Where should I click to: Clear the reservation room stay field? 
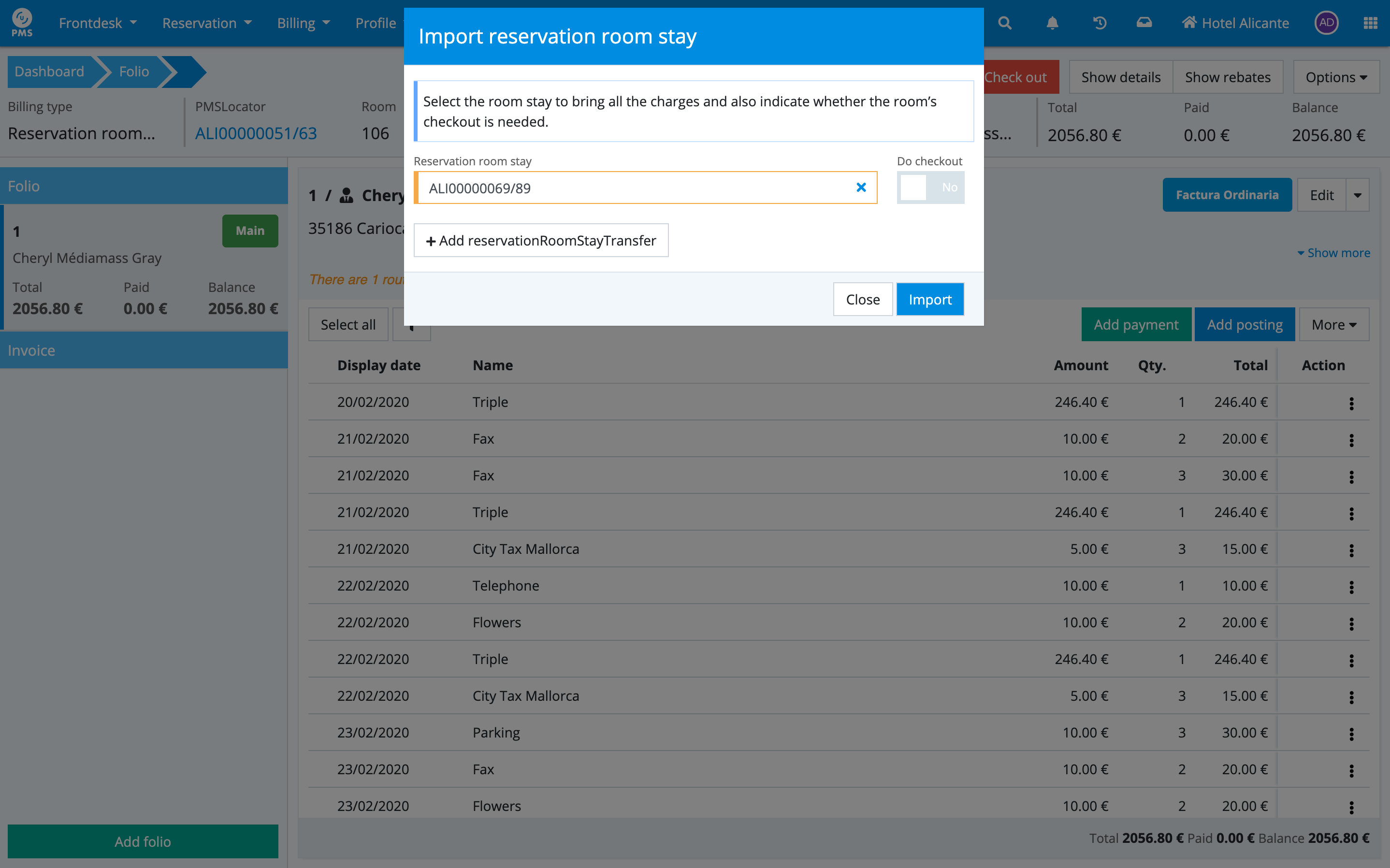(x=861, y=187)
